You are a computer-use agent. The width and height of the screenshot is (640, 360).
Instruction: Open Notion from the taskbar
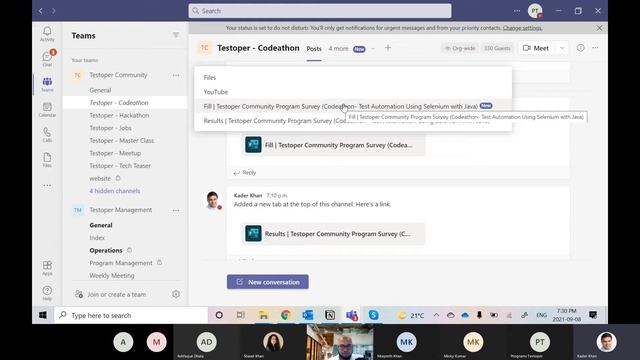pyautogui.click(x=330, y=315)
